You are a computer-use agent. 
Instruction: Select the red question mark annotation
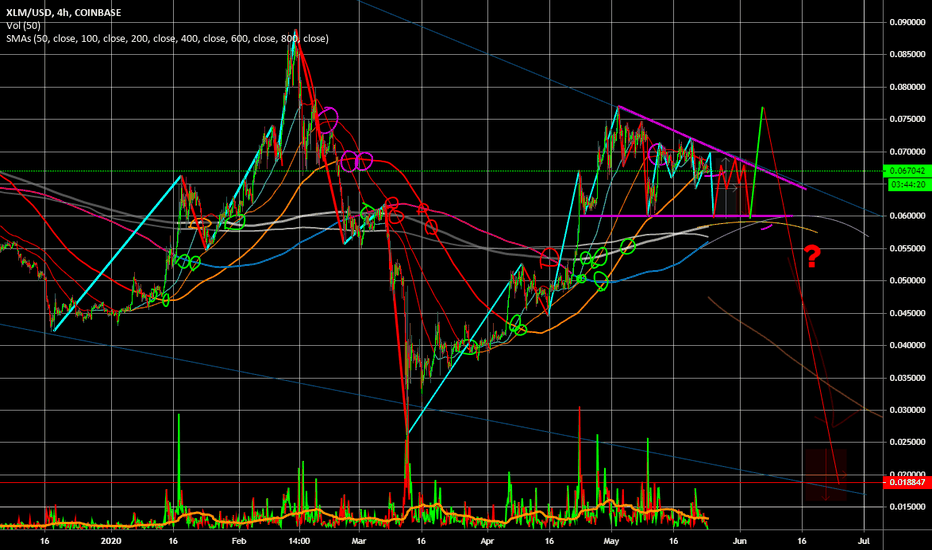813,256
